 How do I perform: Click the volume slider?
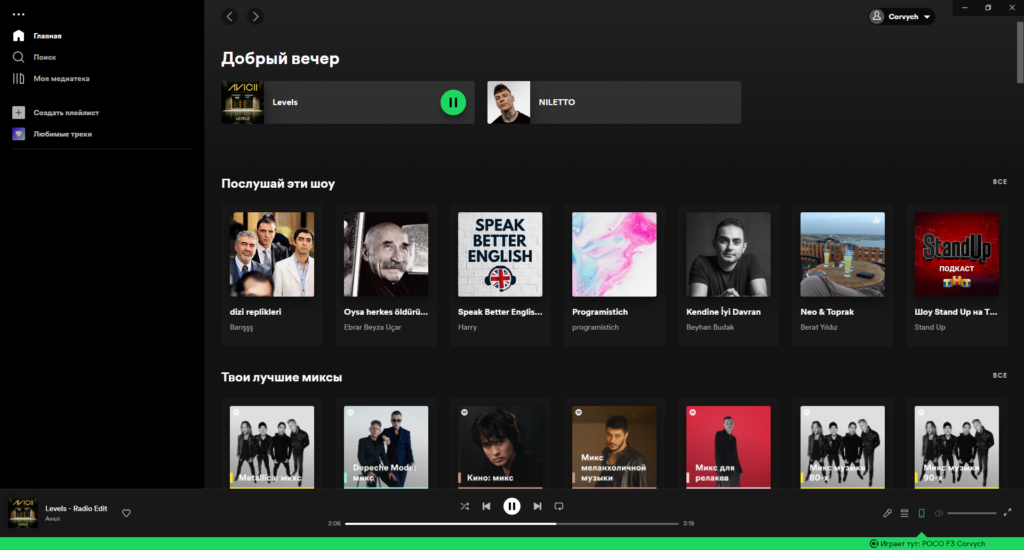pyautogui.click(x=972, y=513)
